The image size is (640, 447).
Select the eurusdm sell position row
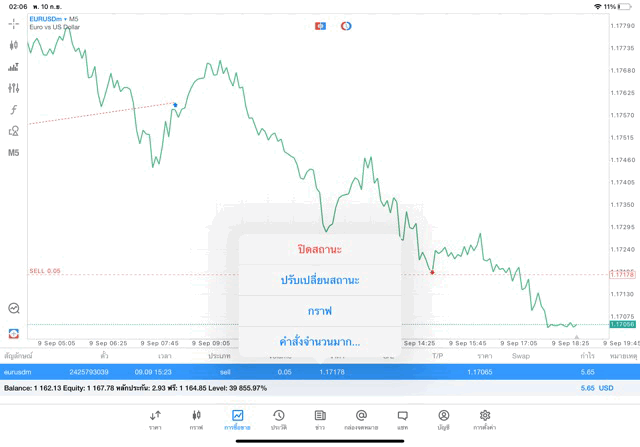(100, 372)
